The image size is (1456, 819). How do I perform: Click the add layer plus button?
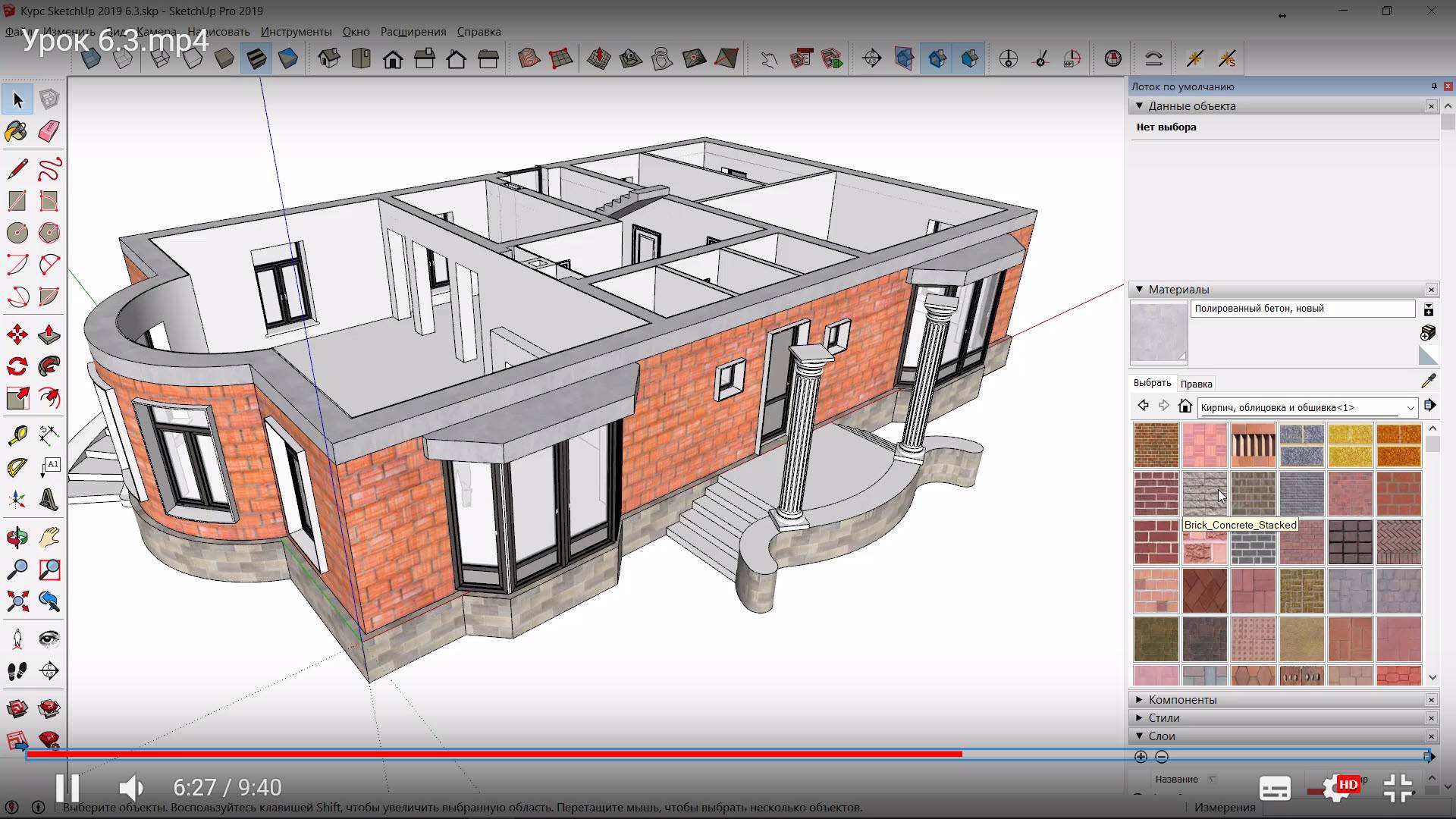1141,757
